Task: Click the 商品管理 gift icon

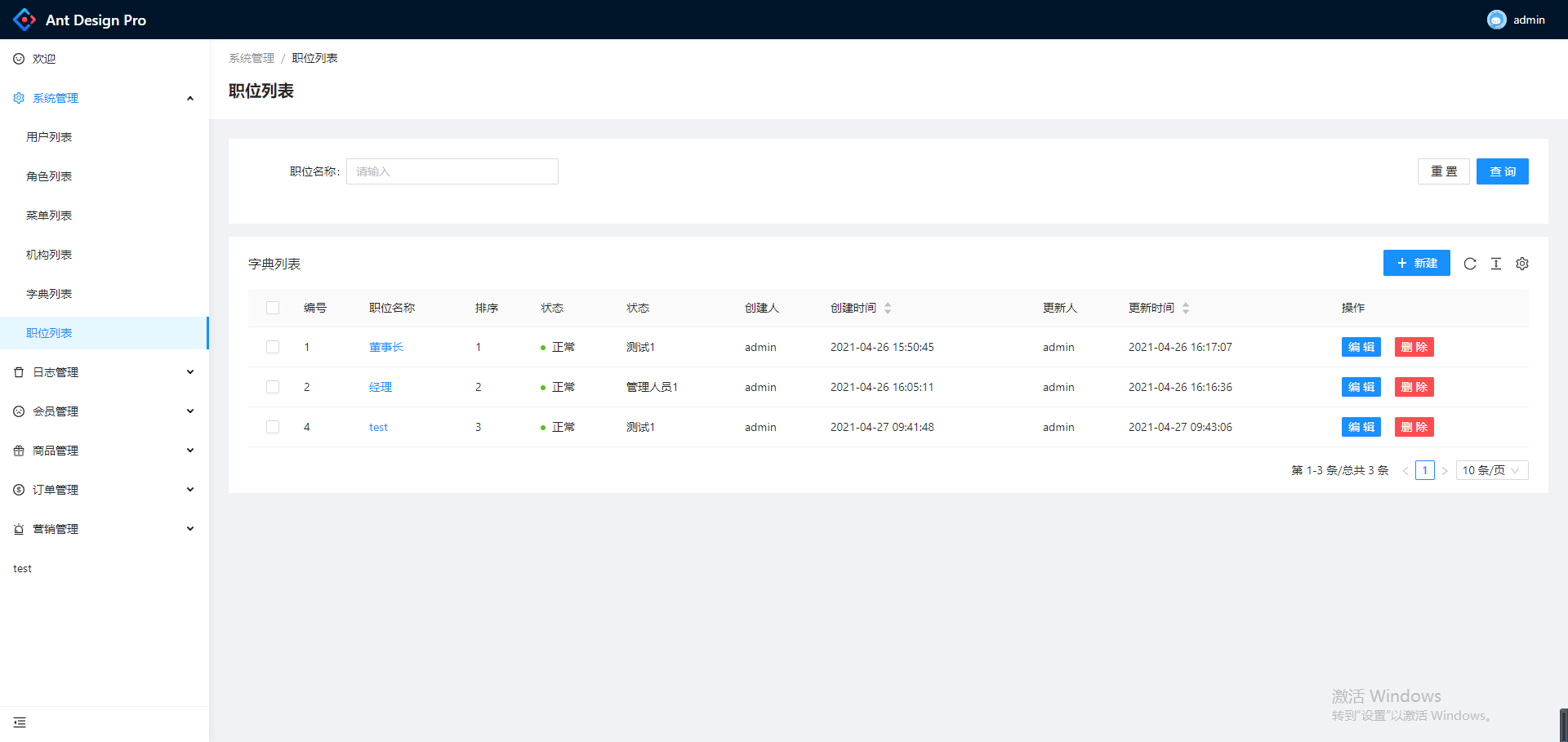Action: coord(19,451)
